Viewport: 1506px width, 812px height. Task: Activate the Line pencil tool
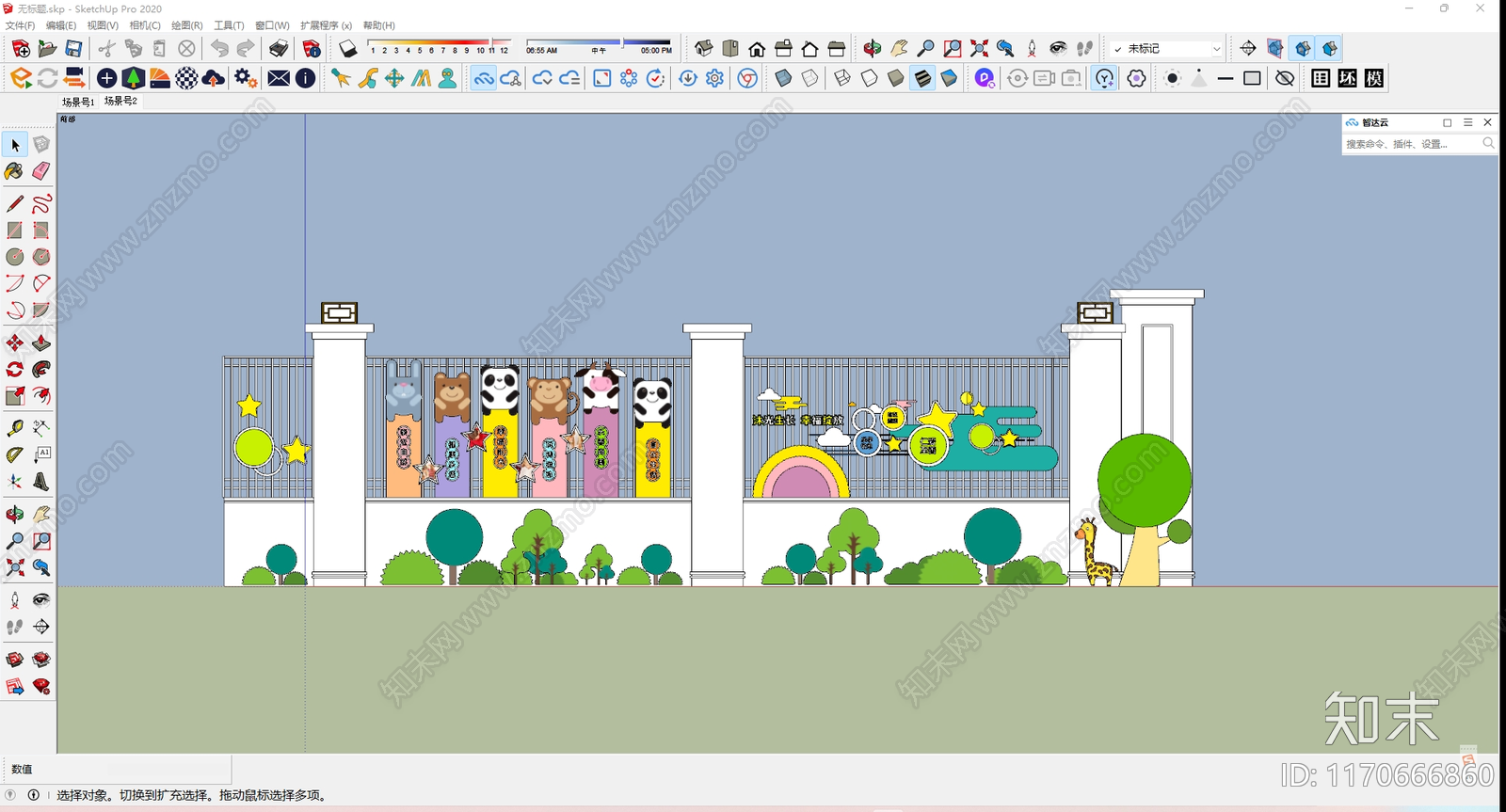click(x=15, y=204)
